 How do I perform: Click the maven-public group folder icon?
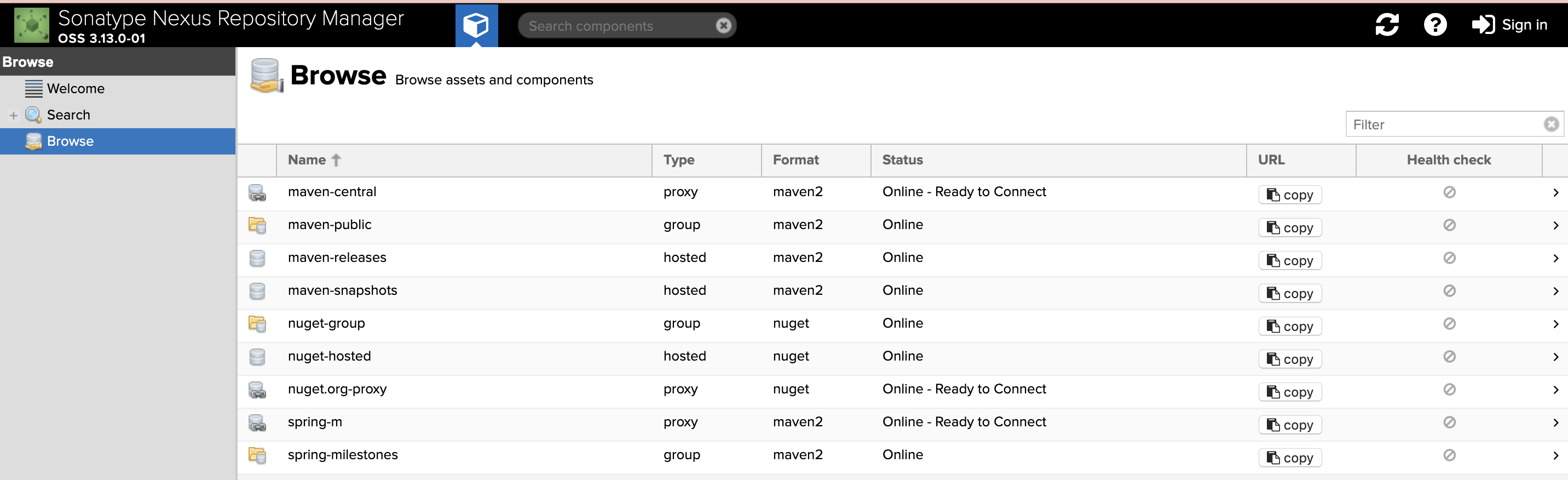click(x=257, y=225)
